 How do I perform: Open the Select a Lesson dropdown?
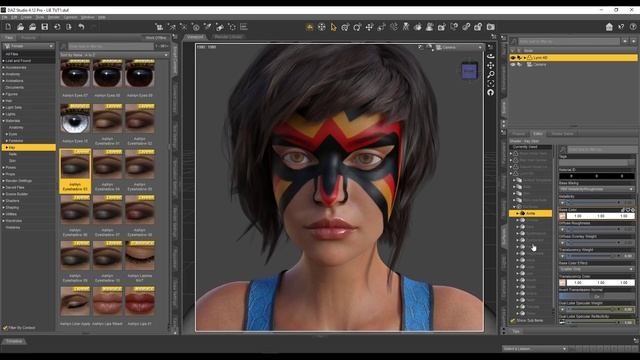coord(535,349)
